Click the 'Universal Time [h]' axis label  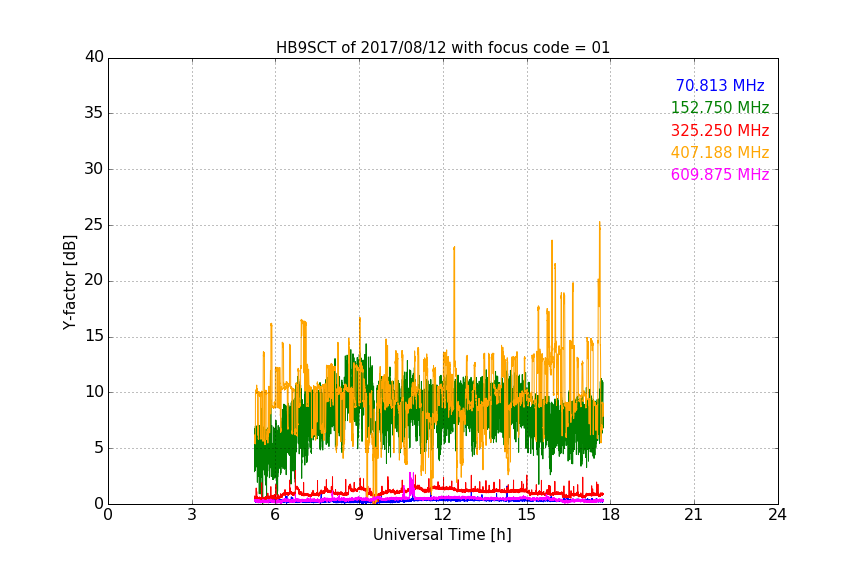(x=442, y=535)
